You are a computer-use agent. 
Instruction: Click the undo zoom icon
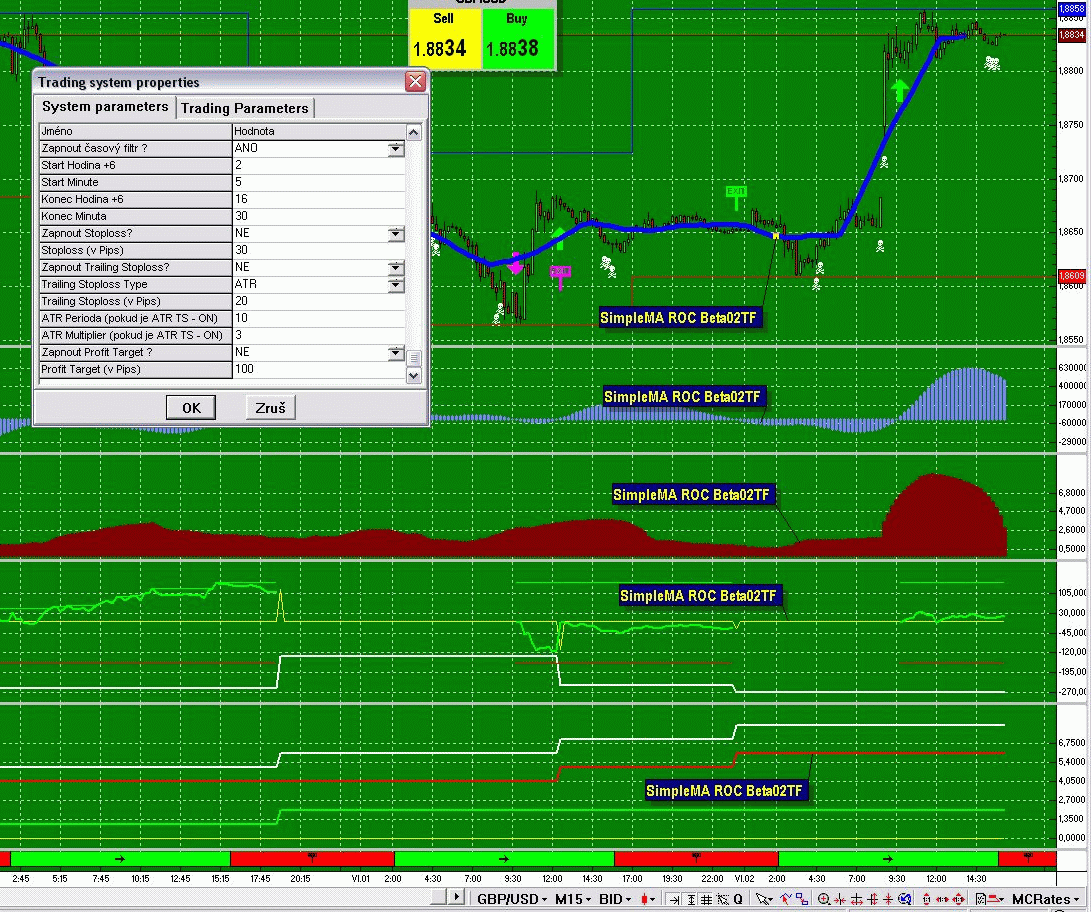point(905,899)
